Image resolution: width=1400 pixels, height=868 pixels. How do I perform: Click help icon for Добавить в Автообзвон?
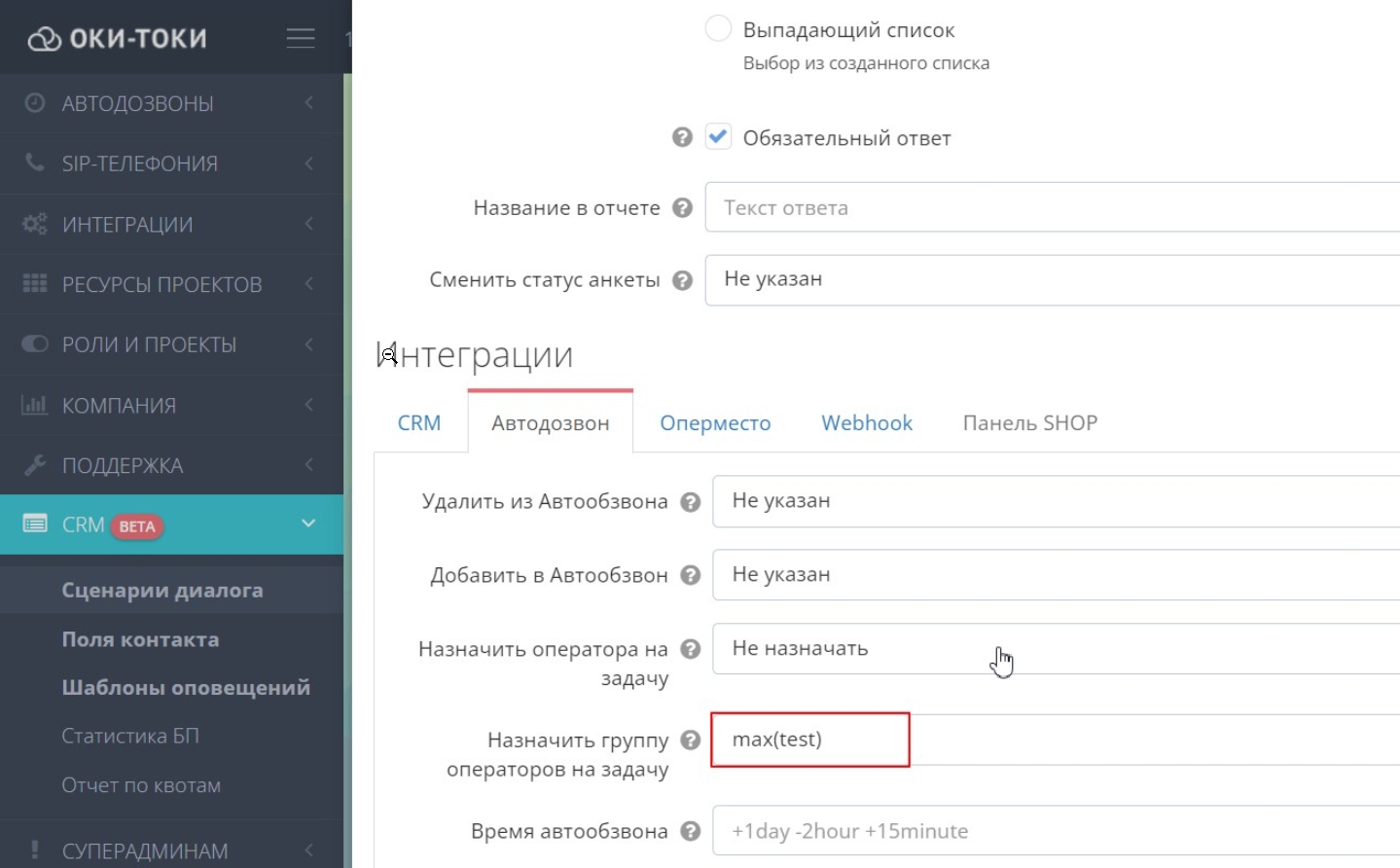pos(690,575)
